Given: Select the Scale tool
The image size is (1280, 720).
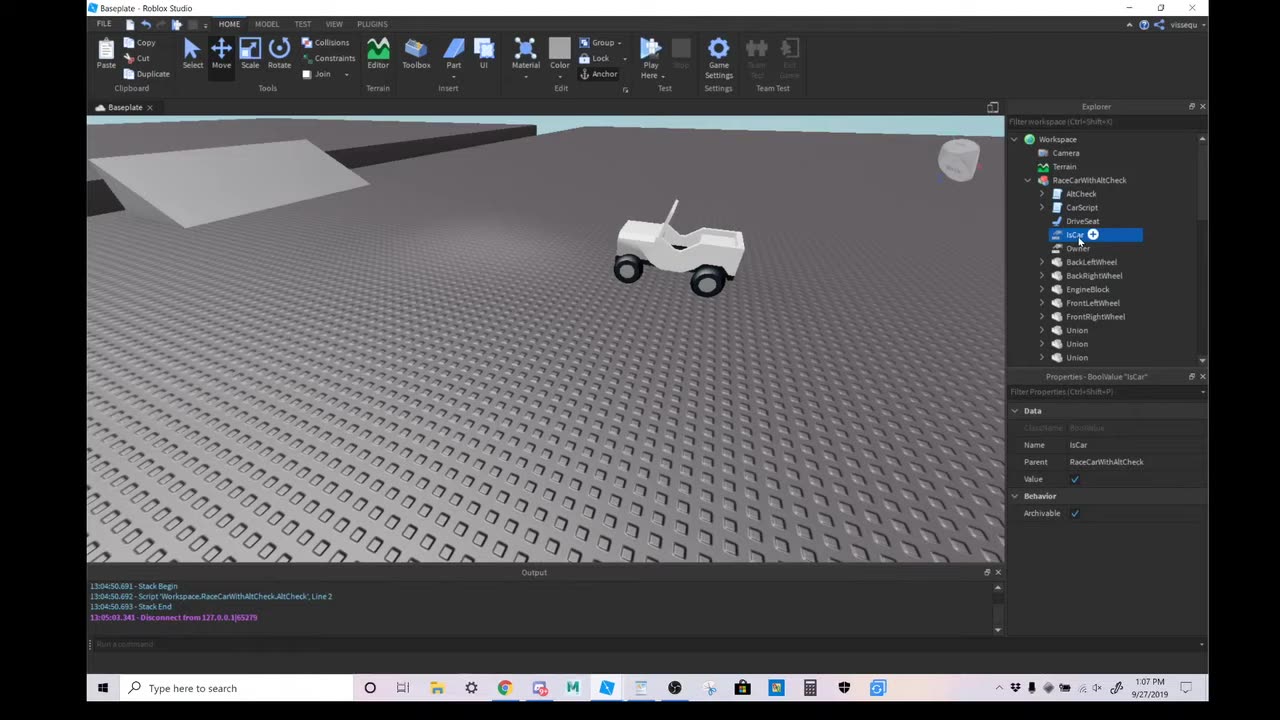Looking at the screenshot, I should (x=250, y=52).
